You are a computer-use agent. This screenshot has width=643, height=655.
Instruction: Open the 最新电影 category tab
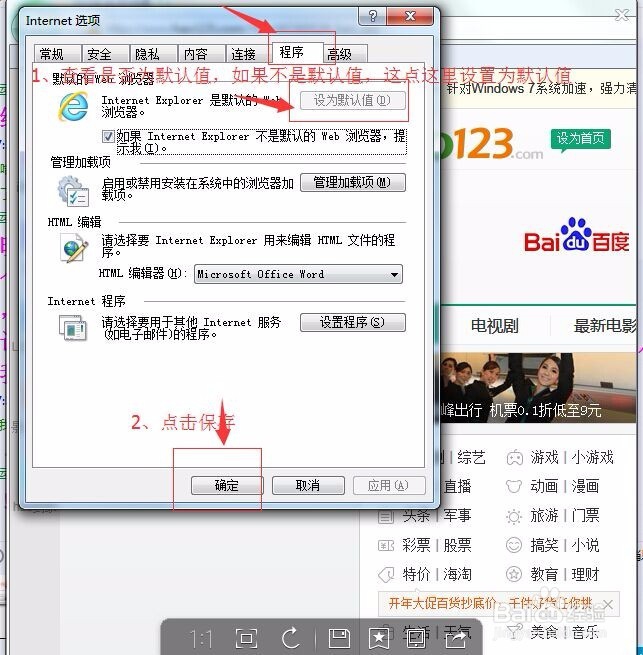[x=606, y=326]
